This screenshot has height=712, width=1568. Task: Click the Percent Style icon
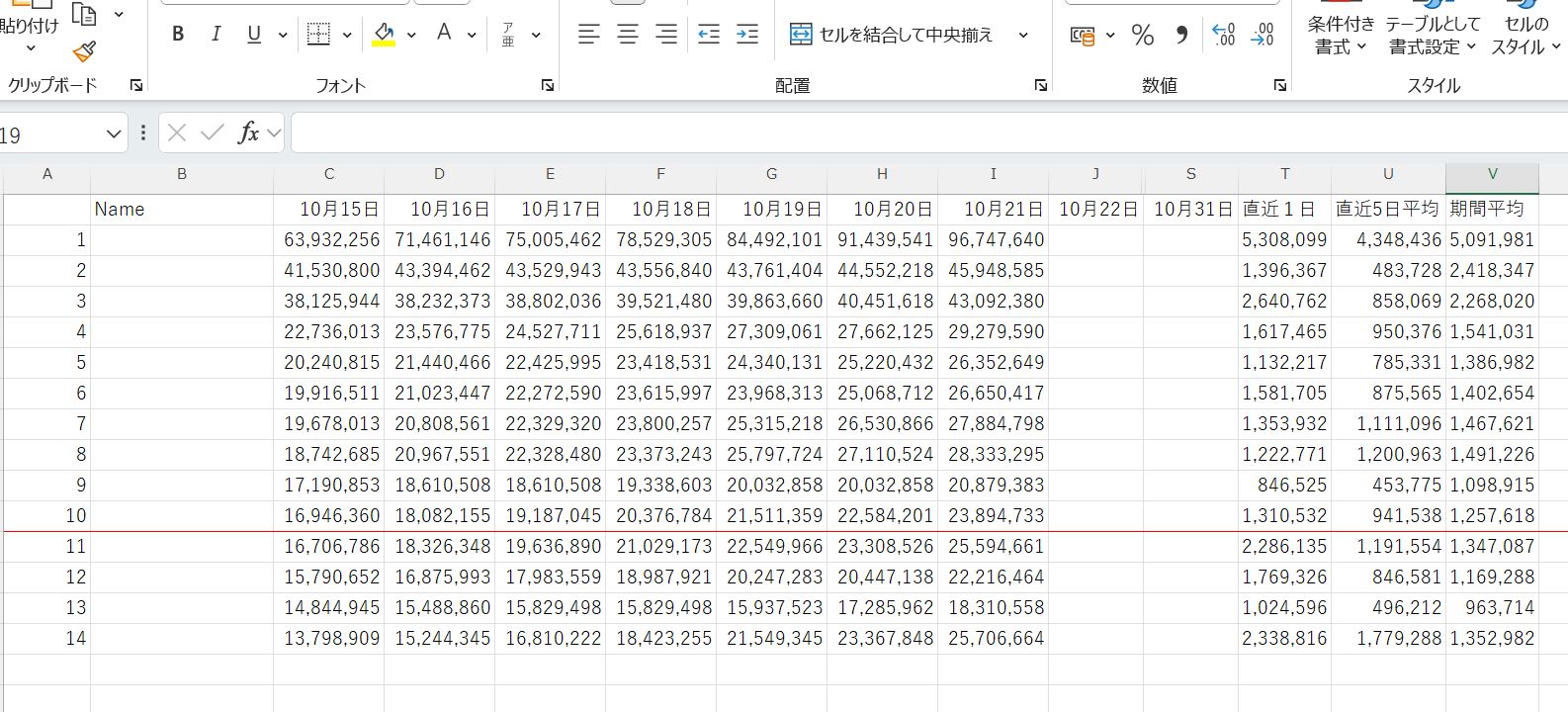click(x=1143, y=36)
